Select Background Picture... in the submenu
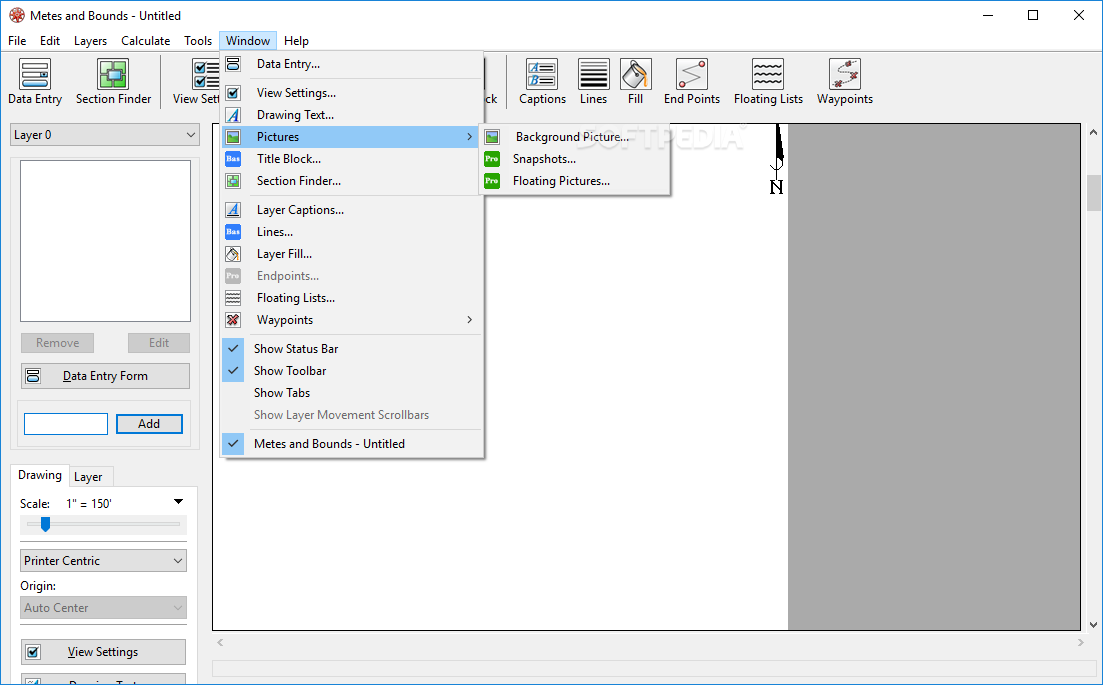 pyautogui.click(x=575, y=137)
